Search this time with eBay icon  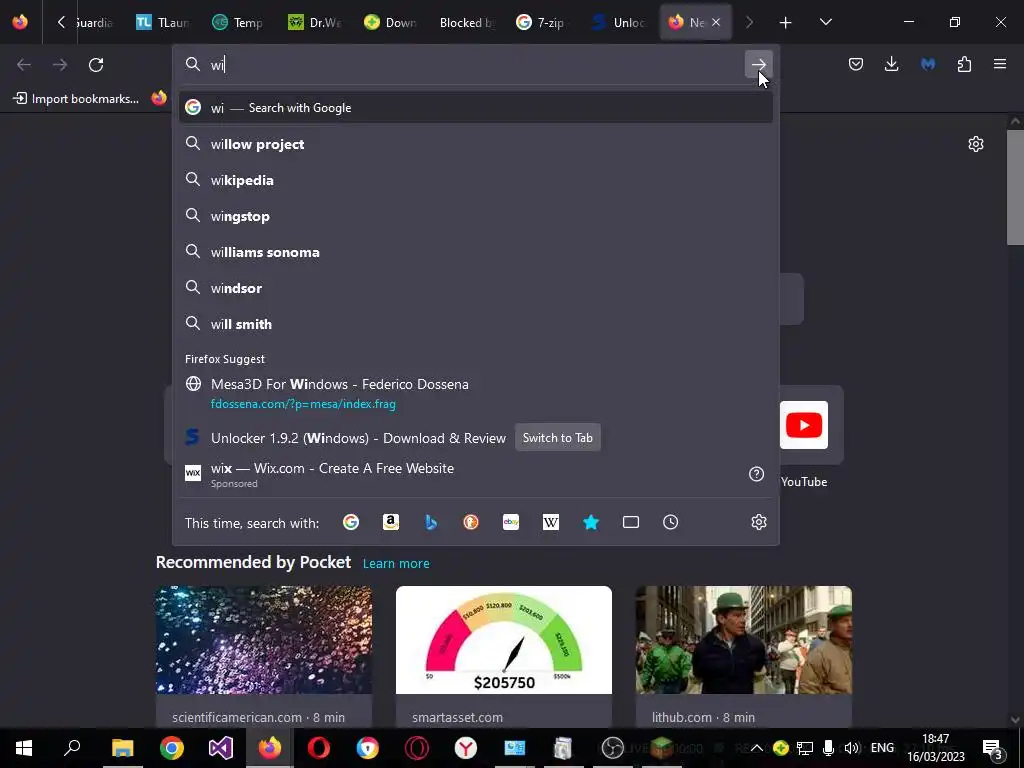point(511,522)
